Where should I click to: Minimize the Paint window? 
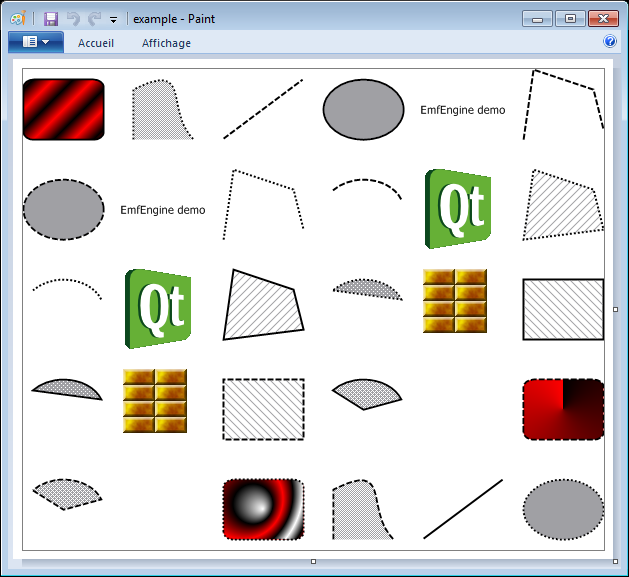pyautogui.click(x=538, y=19)
